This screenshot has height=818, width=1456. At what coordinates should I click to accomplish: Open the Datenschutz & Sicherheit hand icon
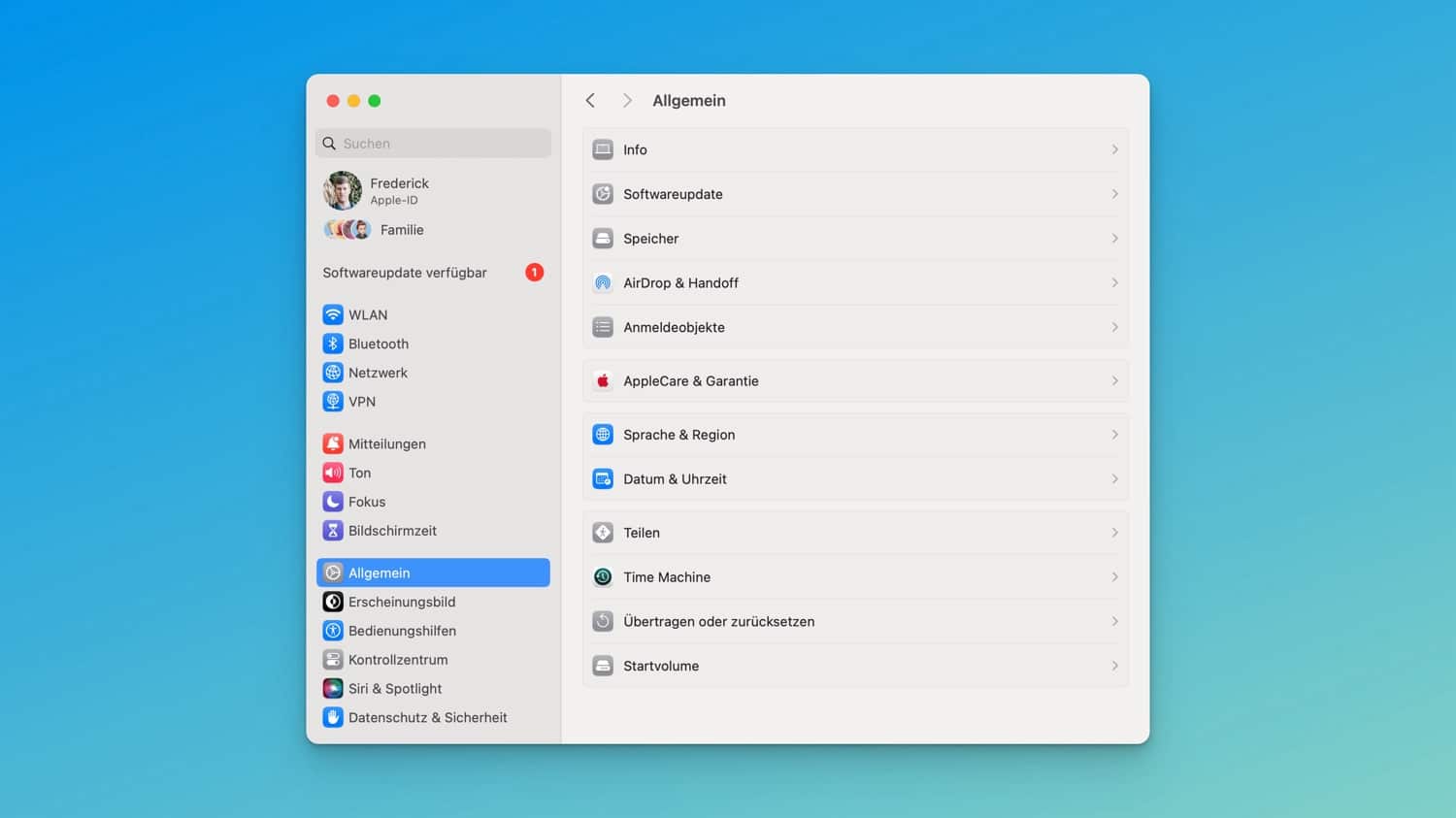[333, 717]
